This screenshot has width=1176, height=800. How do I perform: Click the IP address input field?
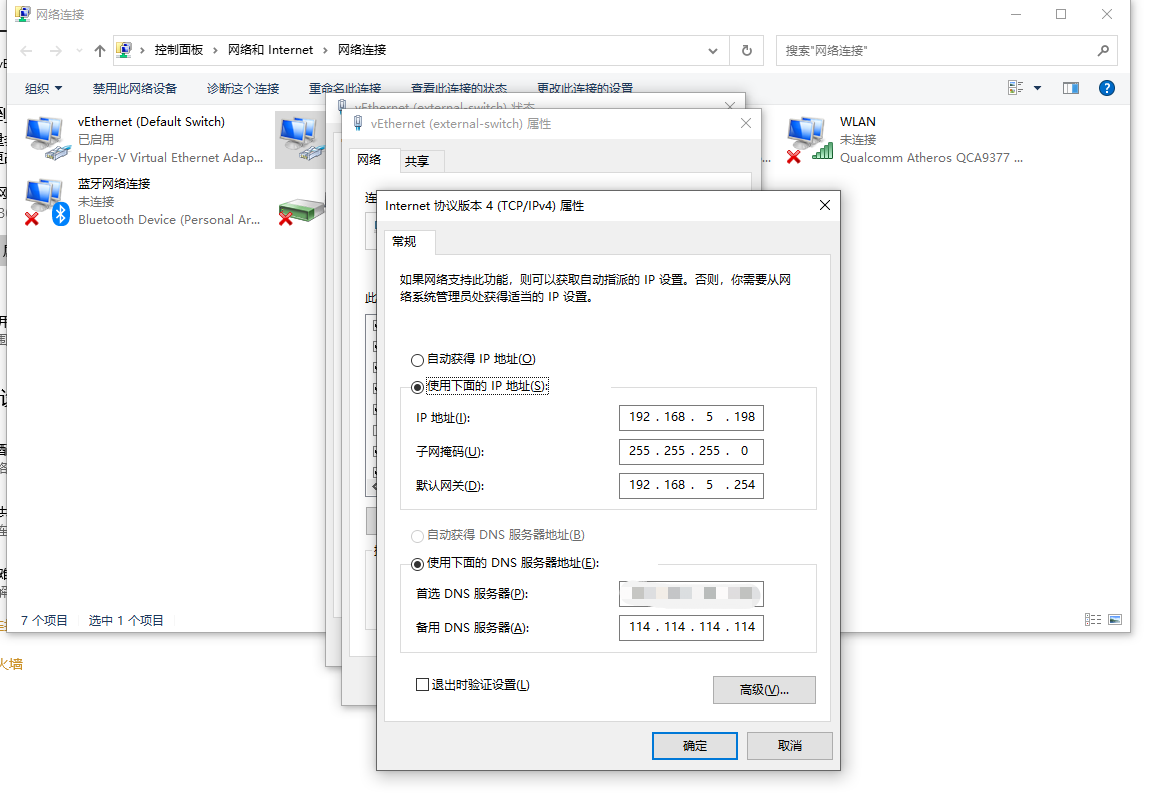pyautogui.click(x=692, y=418)
